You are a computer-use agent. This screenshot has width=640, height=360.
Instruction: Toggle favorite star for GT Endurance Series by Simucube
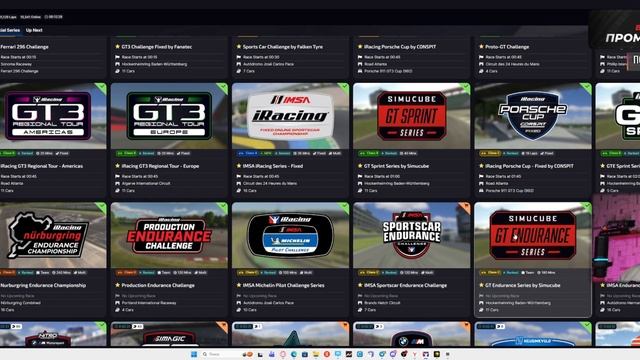tap(481, 285)
